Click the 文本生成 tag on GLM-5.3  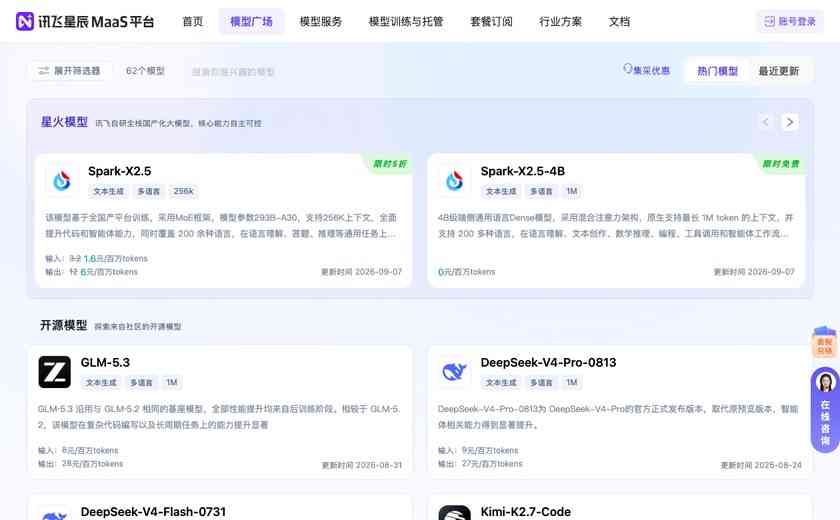tap(101, 382)
